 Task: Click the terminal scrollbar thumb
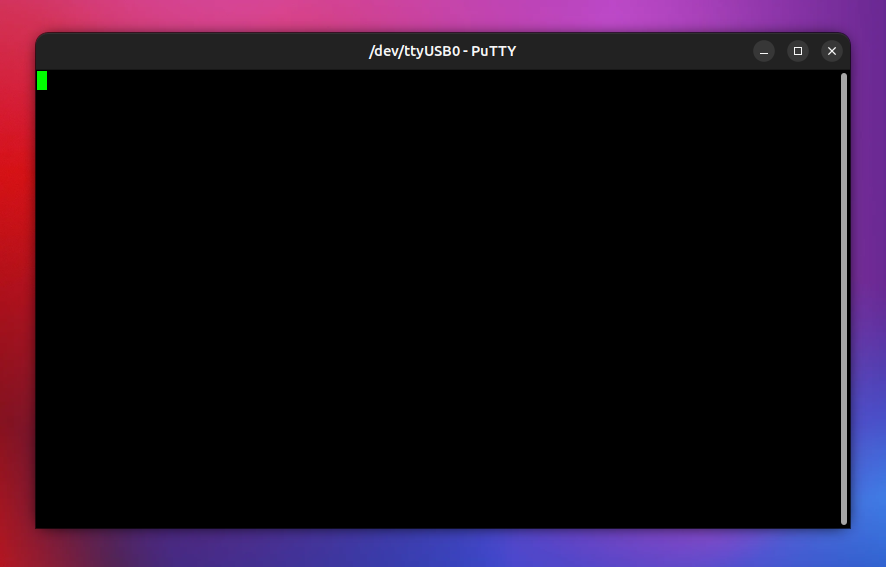(x=844, y=299)
